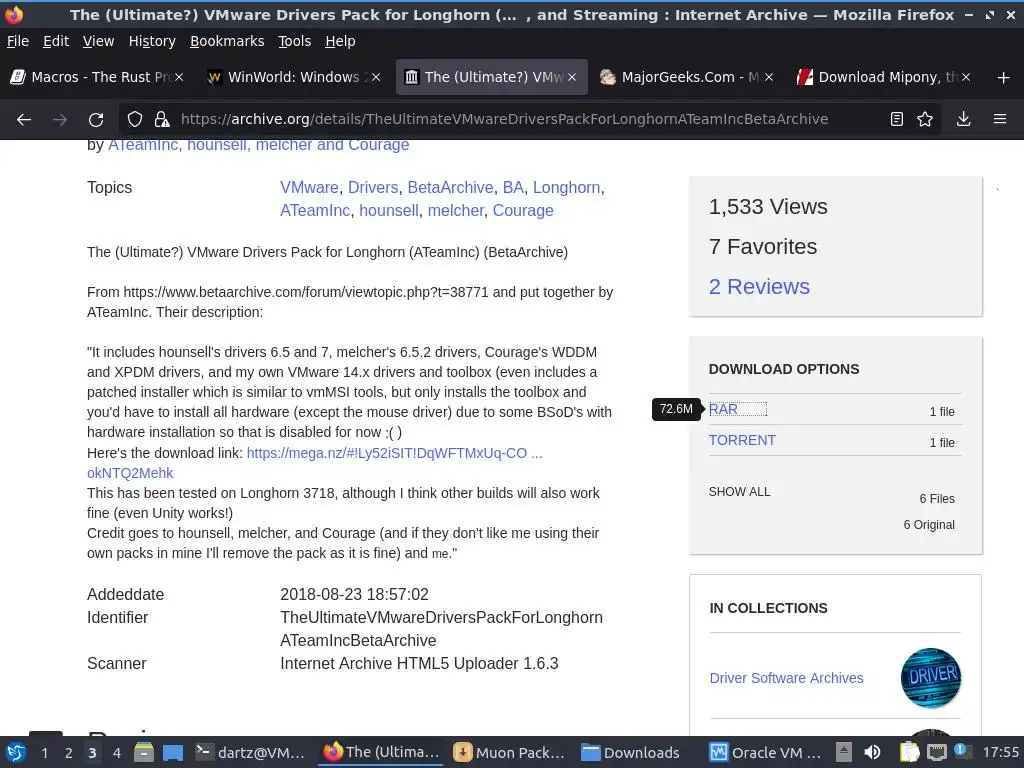Open the hounsell topic link
Screen dimensions: 1024x768
[x=389, y=210]
